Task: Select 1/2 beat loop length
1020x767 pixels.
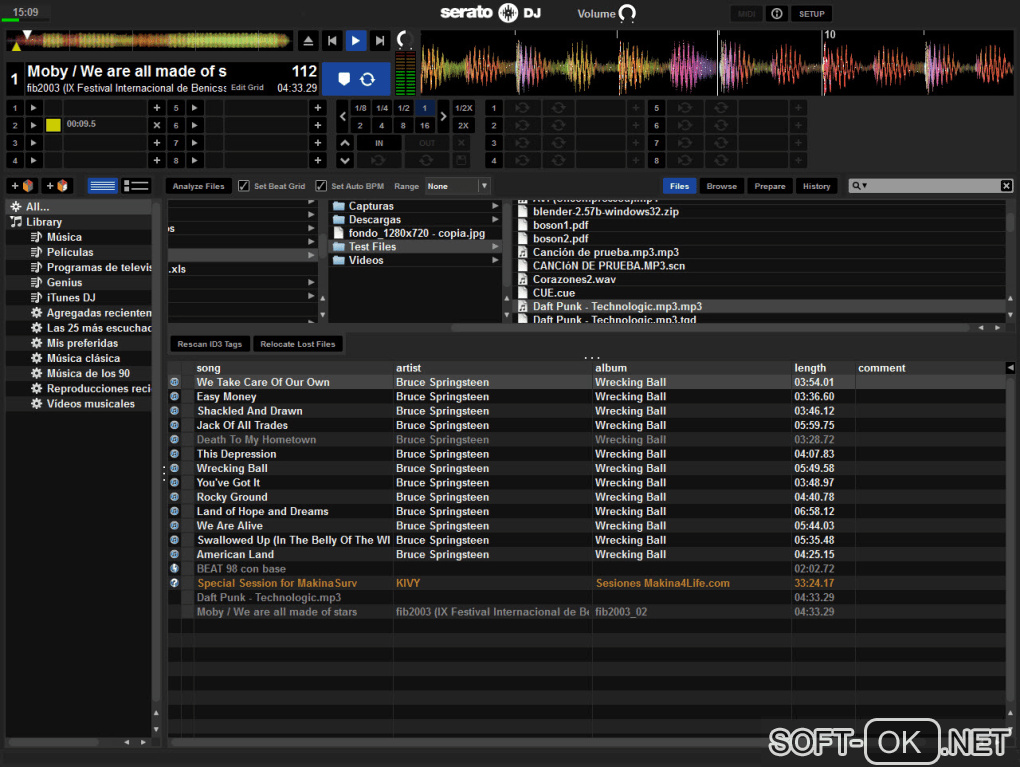Action: point(403,108)
